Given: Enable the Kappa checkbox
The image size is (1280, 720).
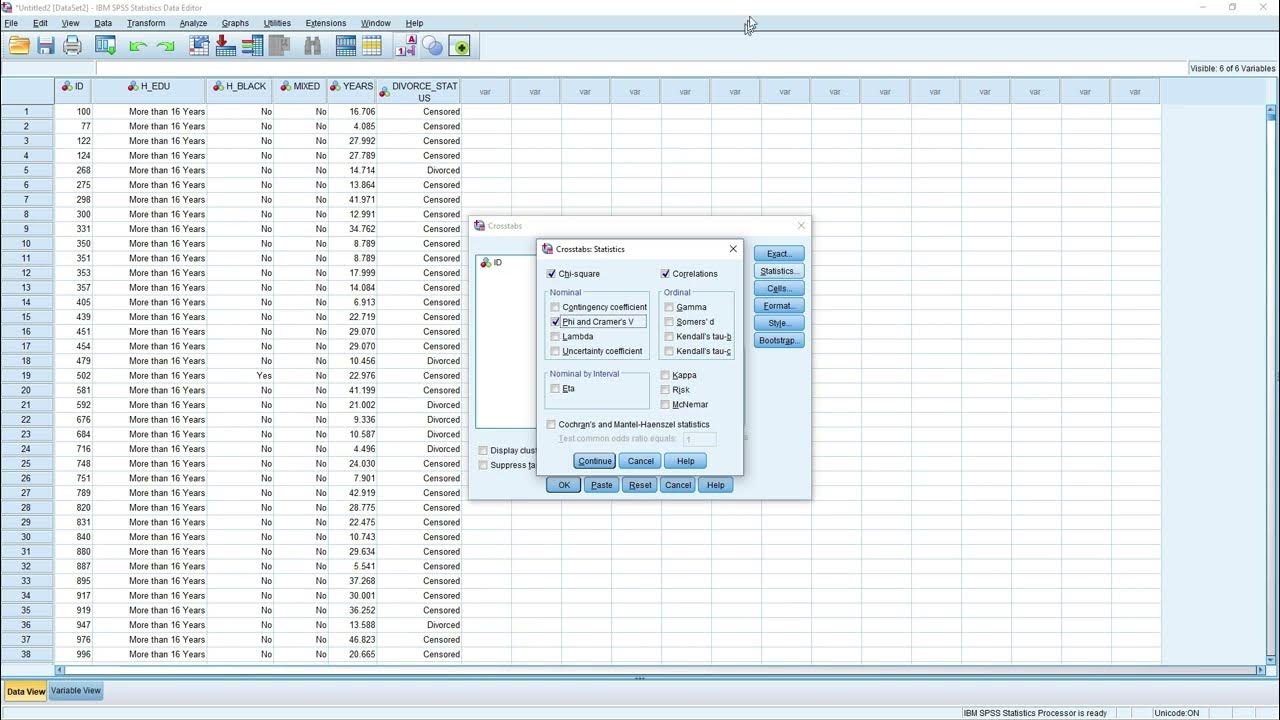Looking at the screenshot, I should click(x=665, y=375).
